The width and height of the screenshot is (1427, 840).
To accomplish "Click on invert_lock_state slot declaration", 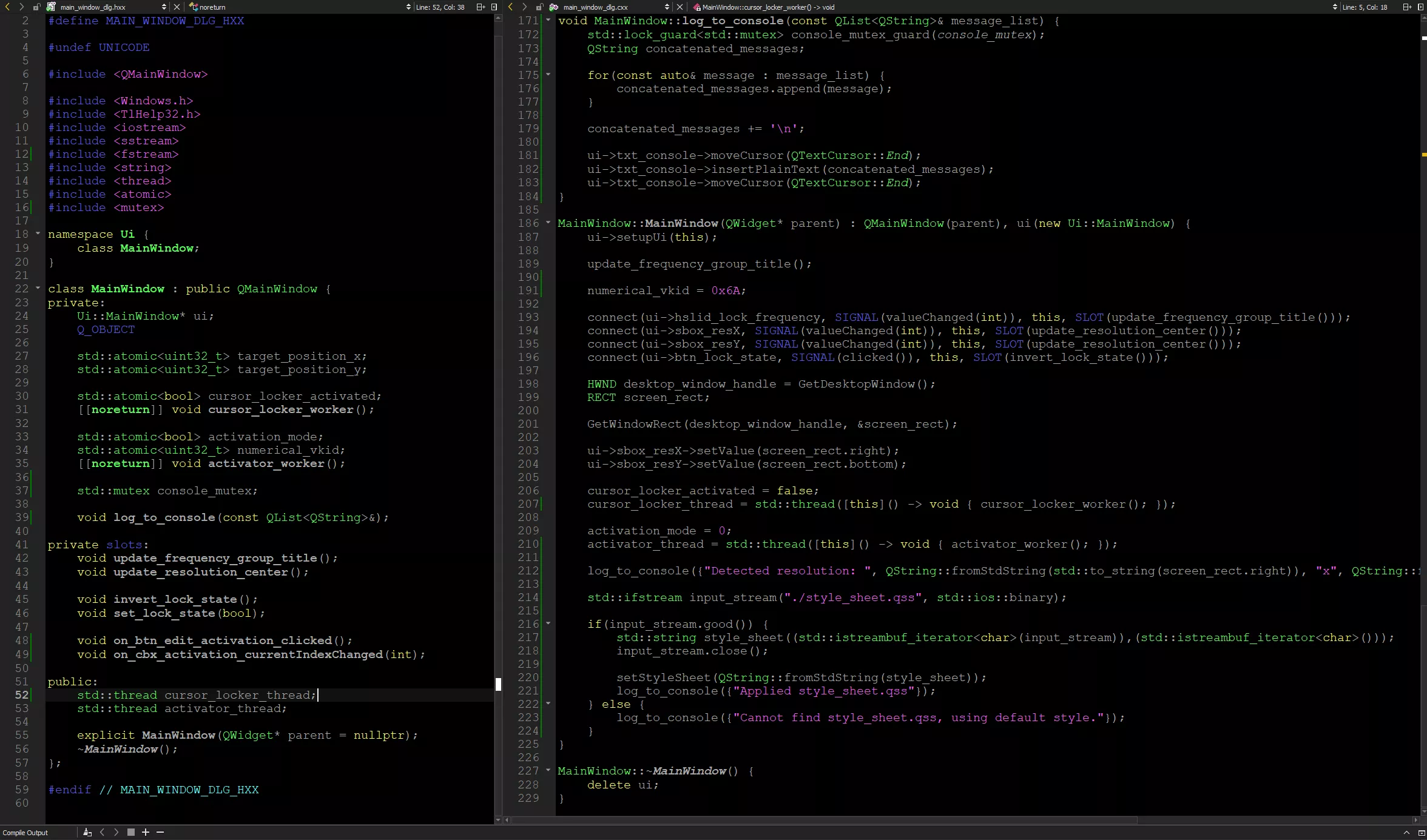I will pyautogui.click(x=167, y=599).
